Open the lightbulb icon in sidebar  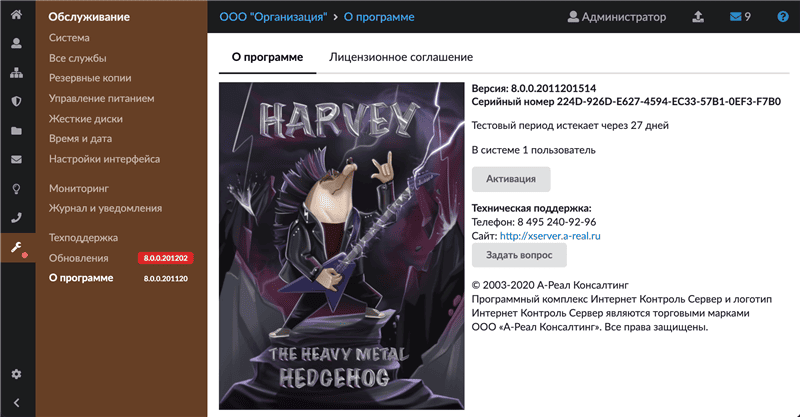(x=16, y=189)
